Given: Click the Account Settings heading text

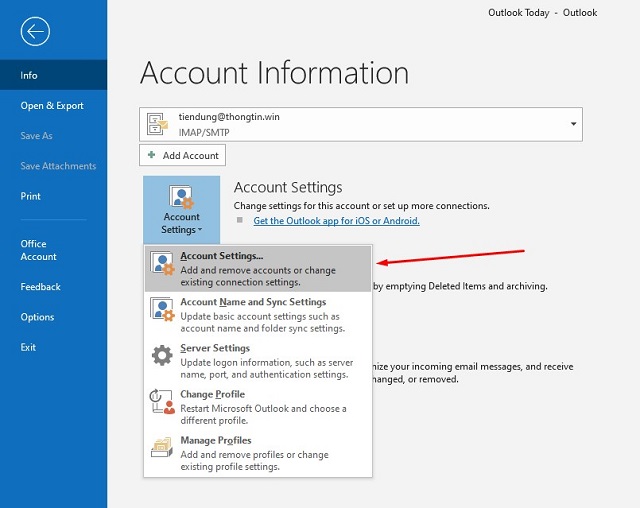Looking at the screenshot, I should pos(288,187).
